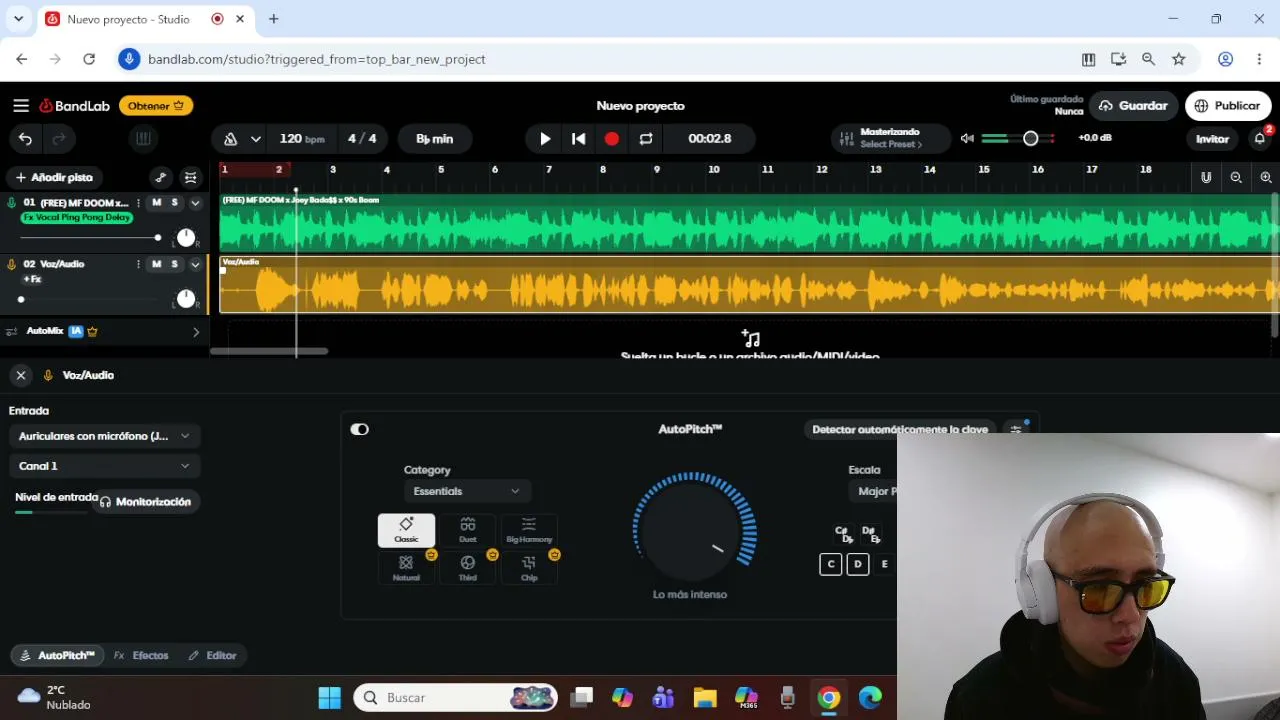Start playback with the Play button
This screenshot has height=720, width=1280.
[545, 139]
